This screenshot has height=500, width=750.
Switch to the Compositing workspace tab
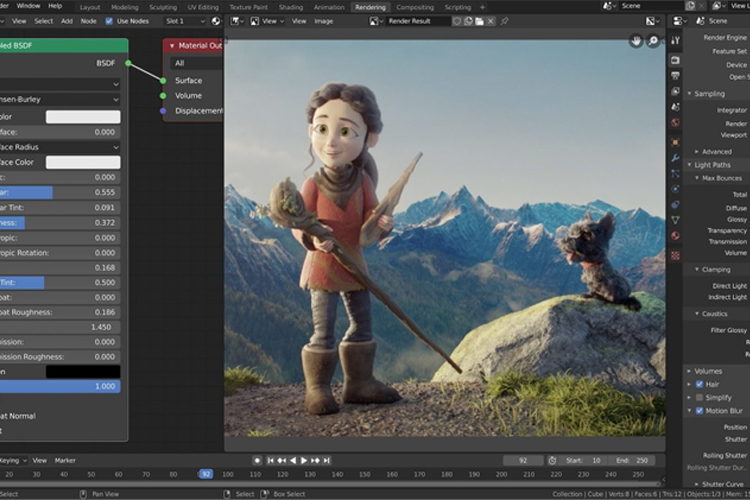[414, 7]
